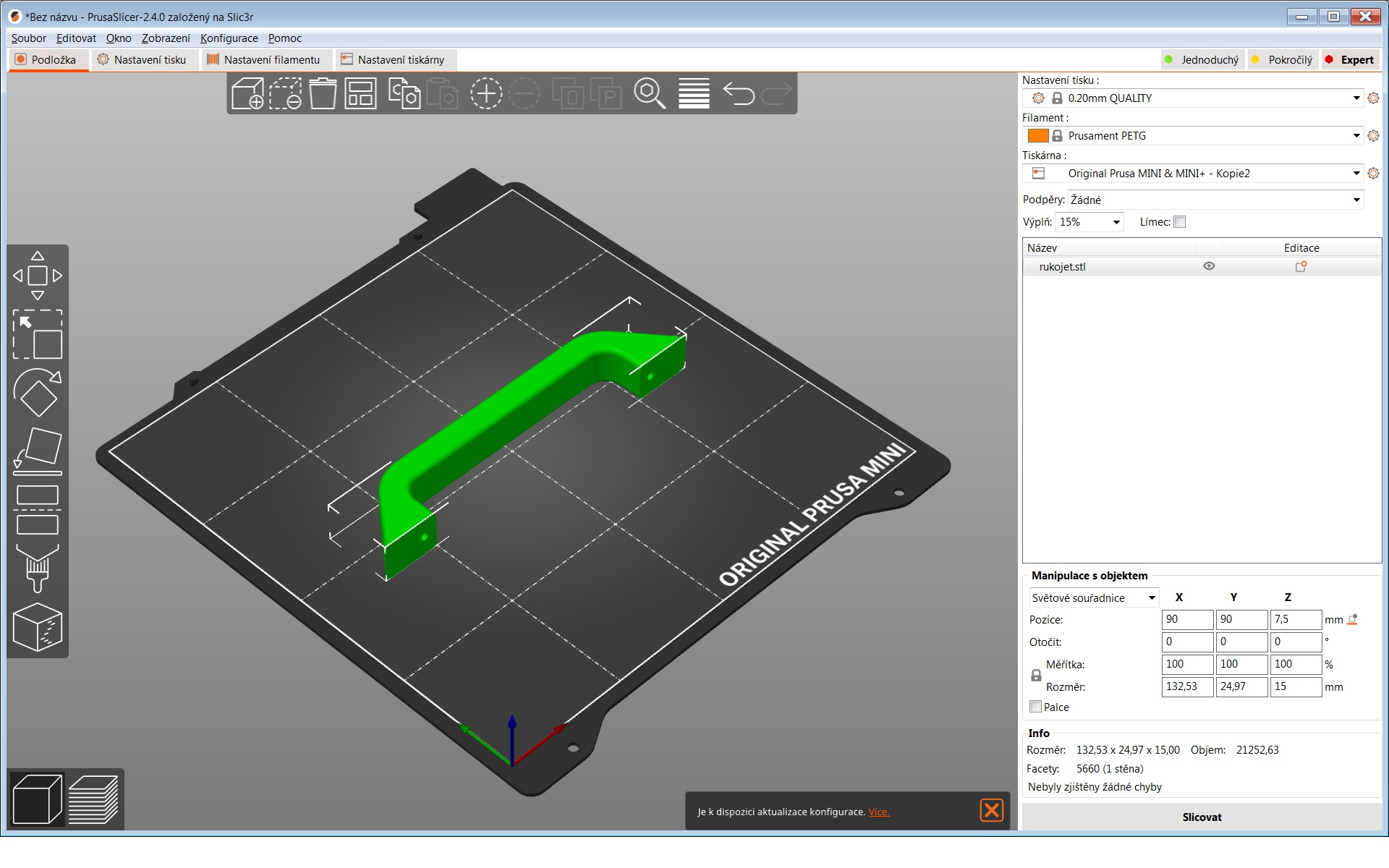Select Jednoduchý mode

coord(1201,60)
